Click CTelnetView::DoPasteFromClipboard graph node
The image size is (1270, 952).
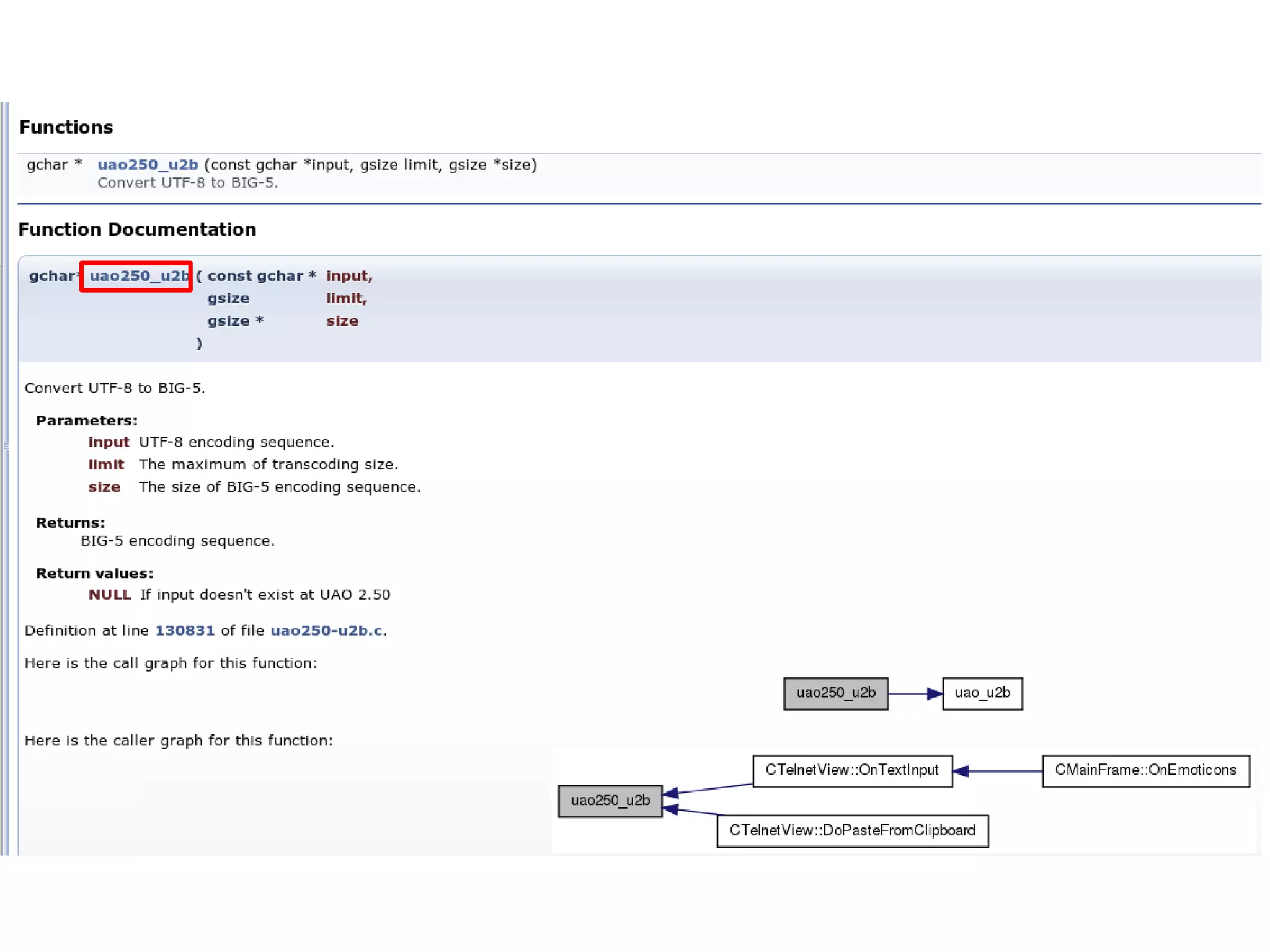pyautogui.click(x=852, y=831)
